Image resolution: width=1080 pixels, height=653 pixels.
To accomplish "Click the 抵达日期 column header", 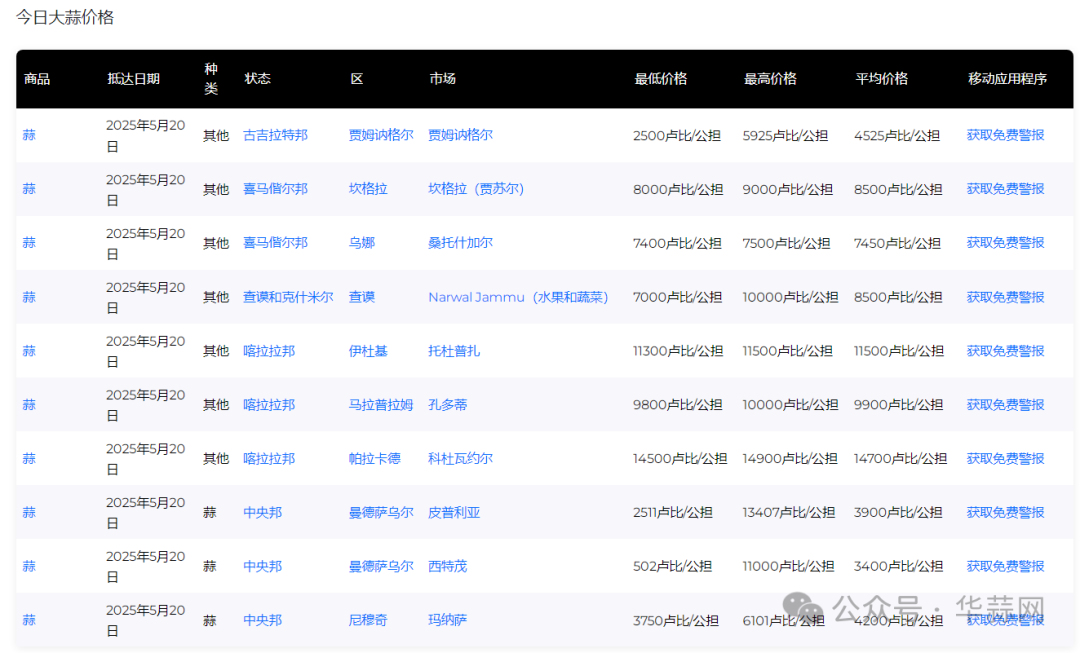I will tap(134, 79).
